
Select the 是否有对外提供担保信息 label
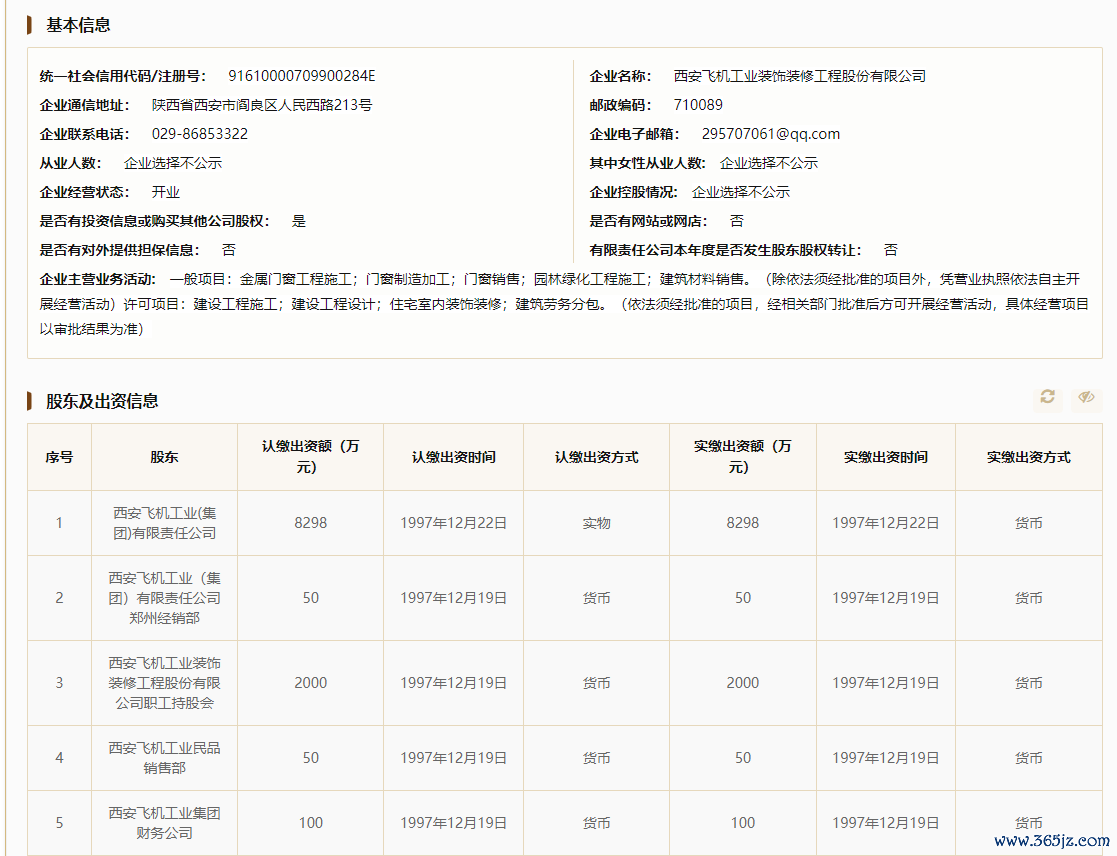[x=120, y=250]
